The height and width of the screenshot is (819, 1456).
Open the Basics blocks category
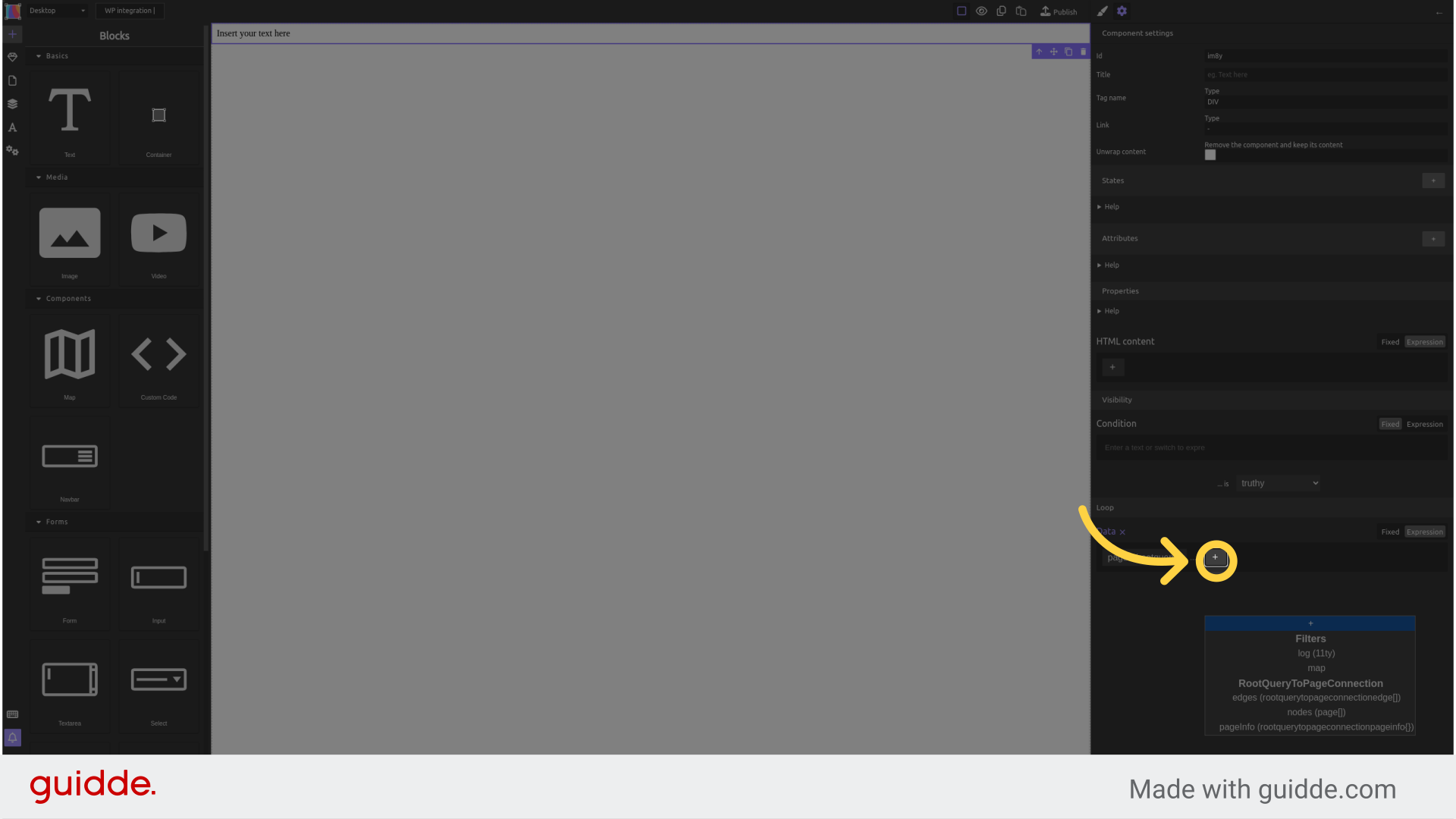pos(56,55)
